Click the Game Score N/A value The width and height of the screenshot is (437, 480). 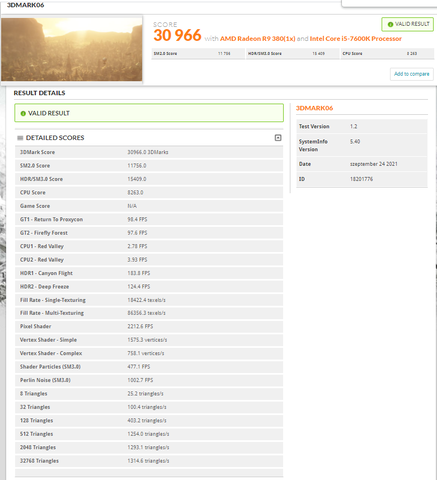coord(132,206)
